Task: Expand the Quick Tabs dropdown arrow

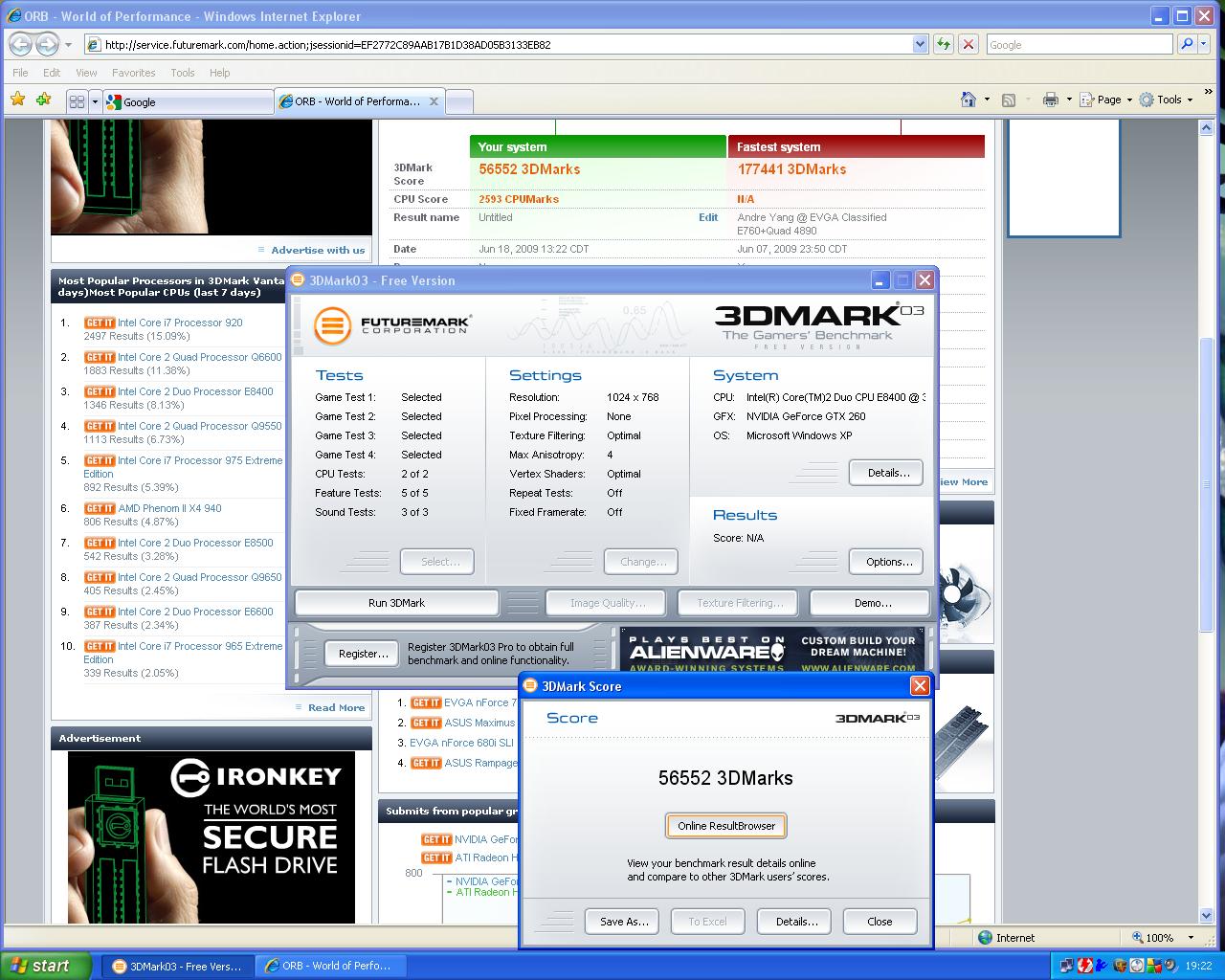Action: pos(95,101)
